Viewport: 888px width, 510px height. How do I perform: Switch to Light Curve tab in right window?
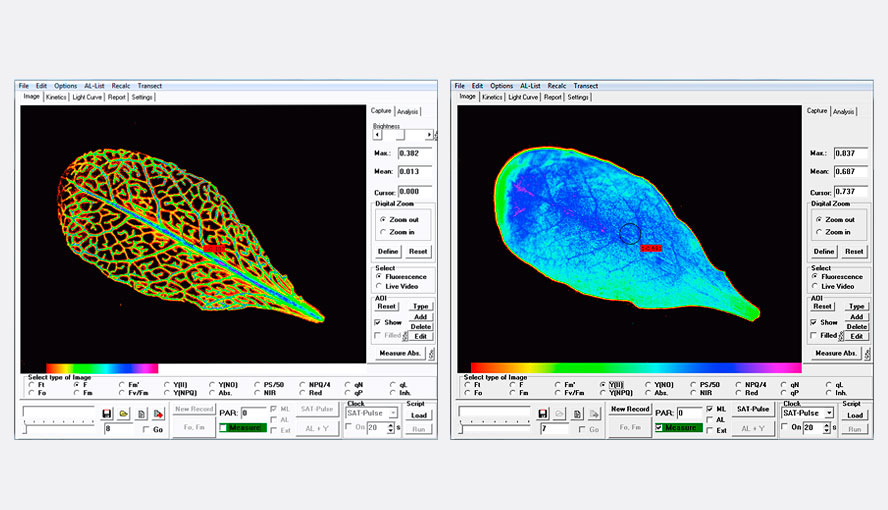[523, 97]
